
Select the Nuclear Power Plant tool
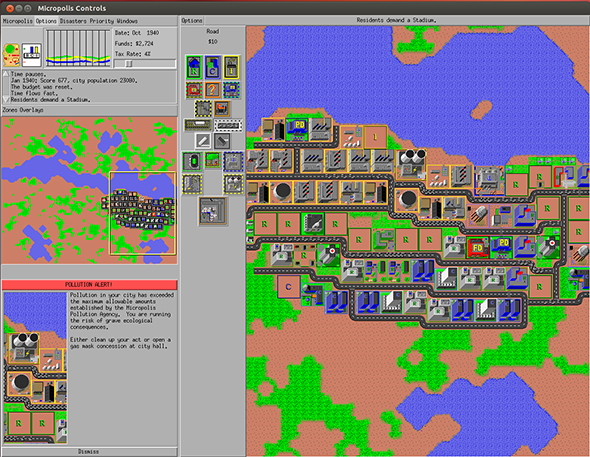[233, 184]
